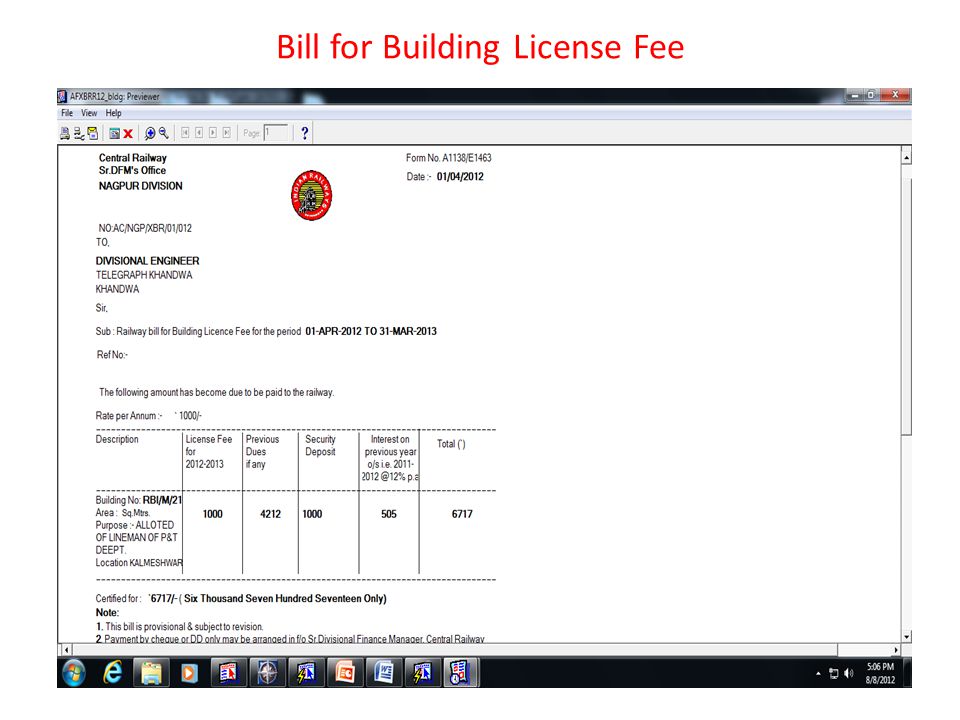Zoom out with the magnifier minus icon

pyautogui.click(x=163, y=133)
